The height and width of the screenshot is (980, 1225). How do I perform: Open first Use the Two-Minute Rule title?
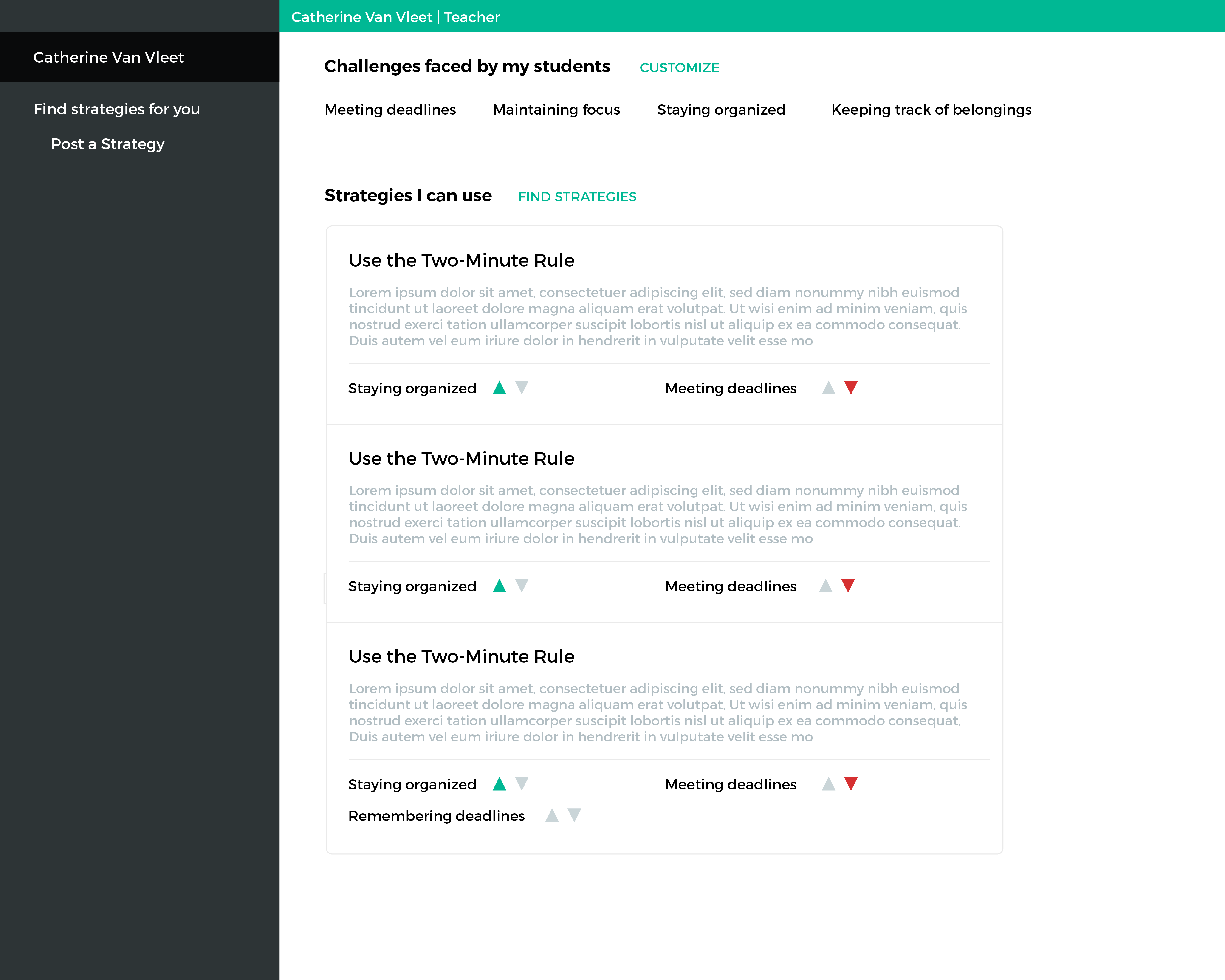pos(461,260)
